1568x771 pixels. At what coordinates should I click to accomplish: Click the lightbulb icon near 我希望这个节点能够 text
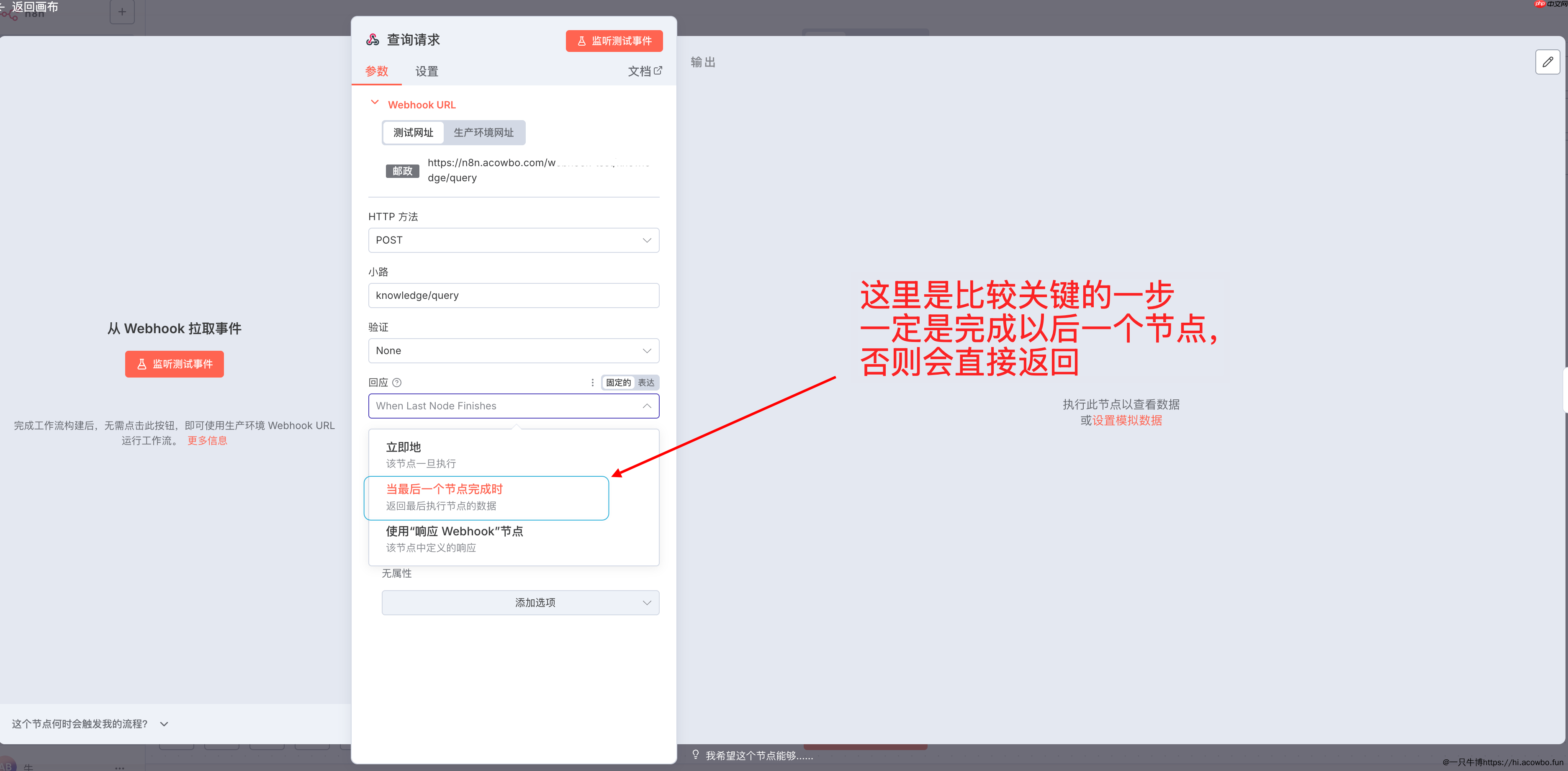coord(695,755)
